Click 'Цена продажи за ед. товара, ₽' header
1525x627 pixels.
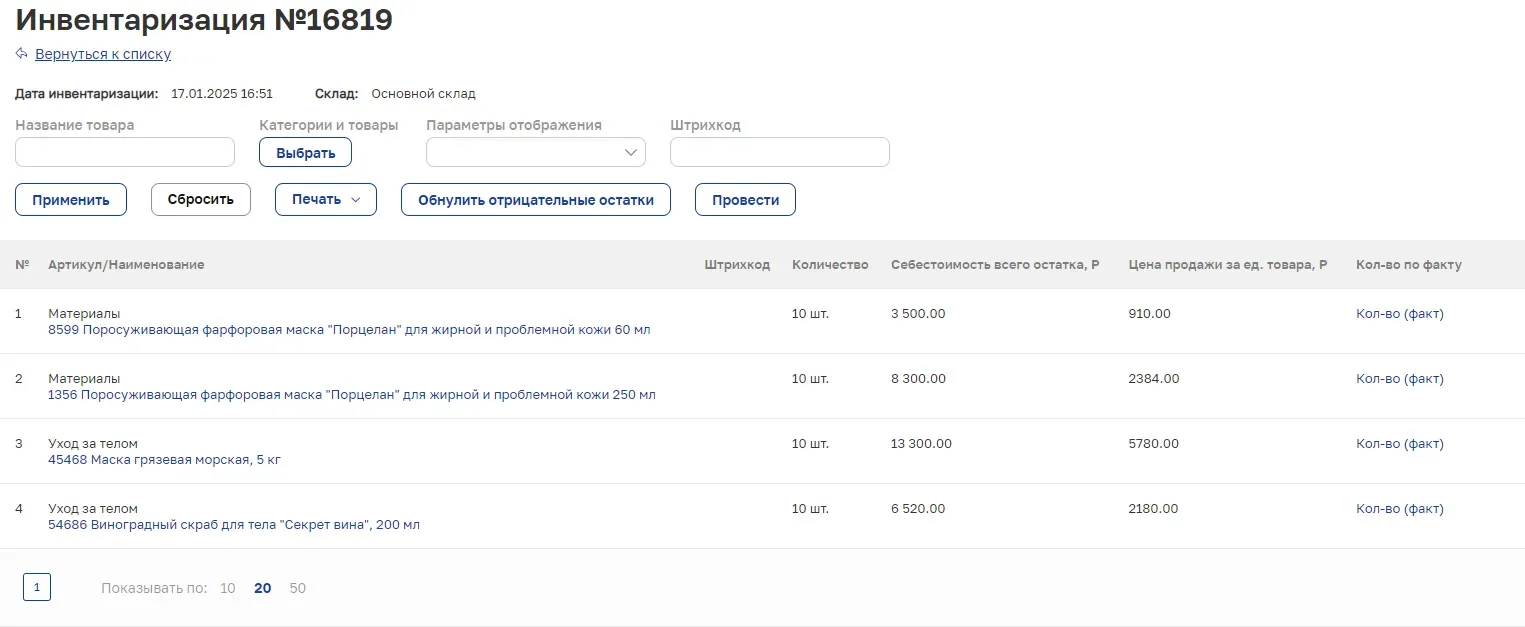[x=1228, y=265]
